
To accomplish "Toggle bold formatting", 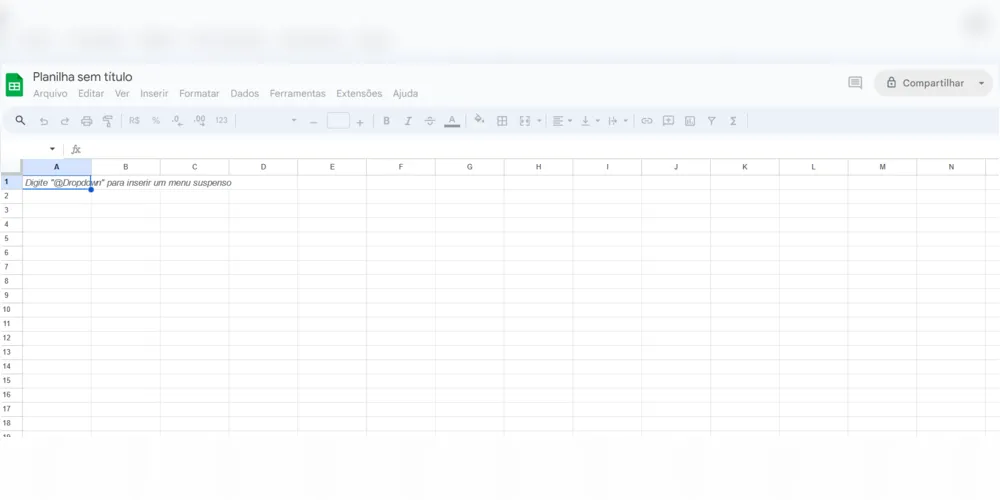I will 386,121.
